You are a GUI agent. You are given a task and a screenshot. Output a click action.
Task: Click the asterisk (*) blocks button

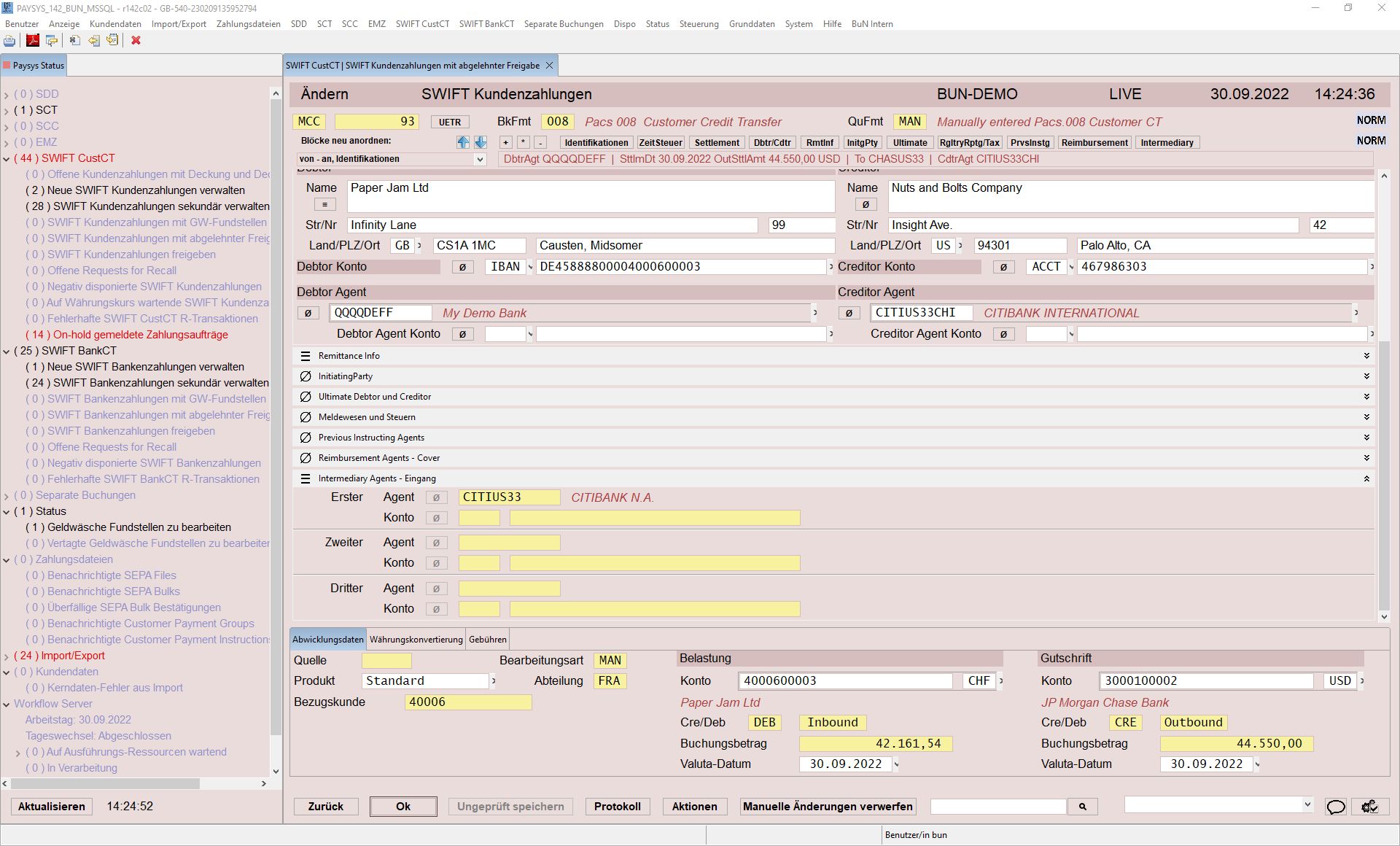(x=523, y=142)
